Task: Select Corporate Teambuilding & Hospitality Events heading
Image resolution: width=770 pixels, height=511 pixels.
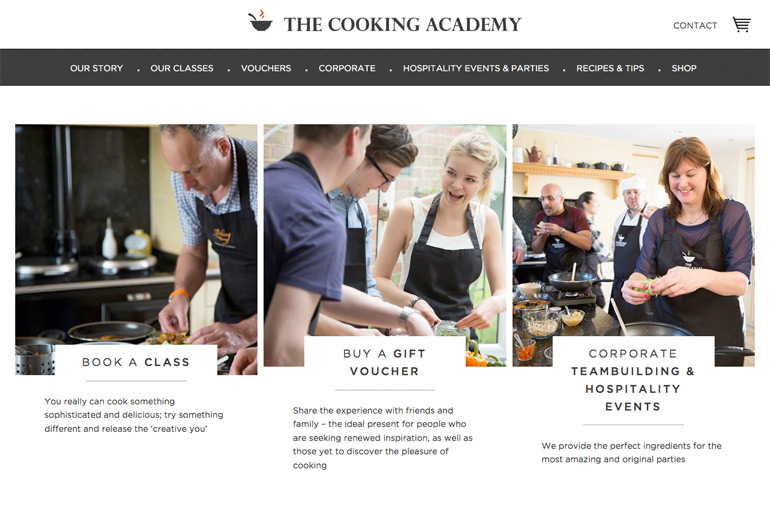Action: (x=633, y=380)
